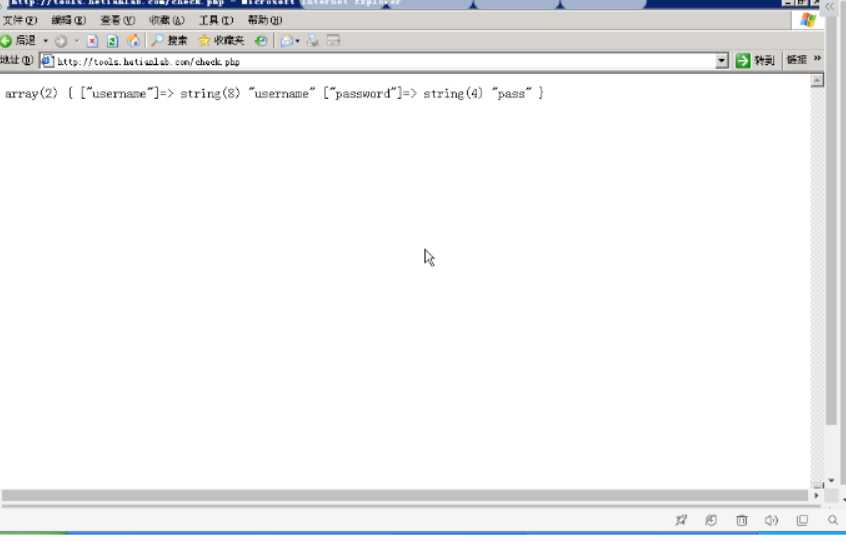The image size is (846, 542).
Task: Click the green Go (转到) button
Action: coord(755,60)
